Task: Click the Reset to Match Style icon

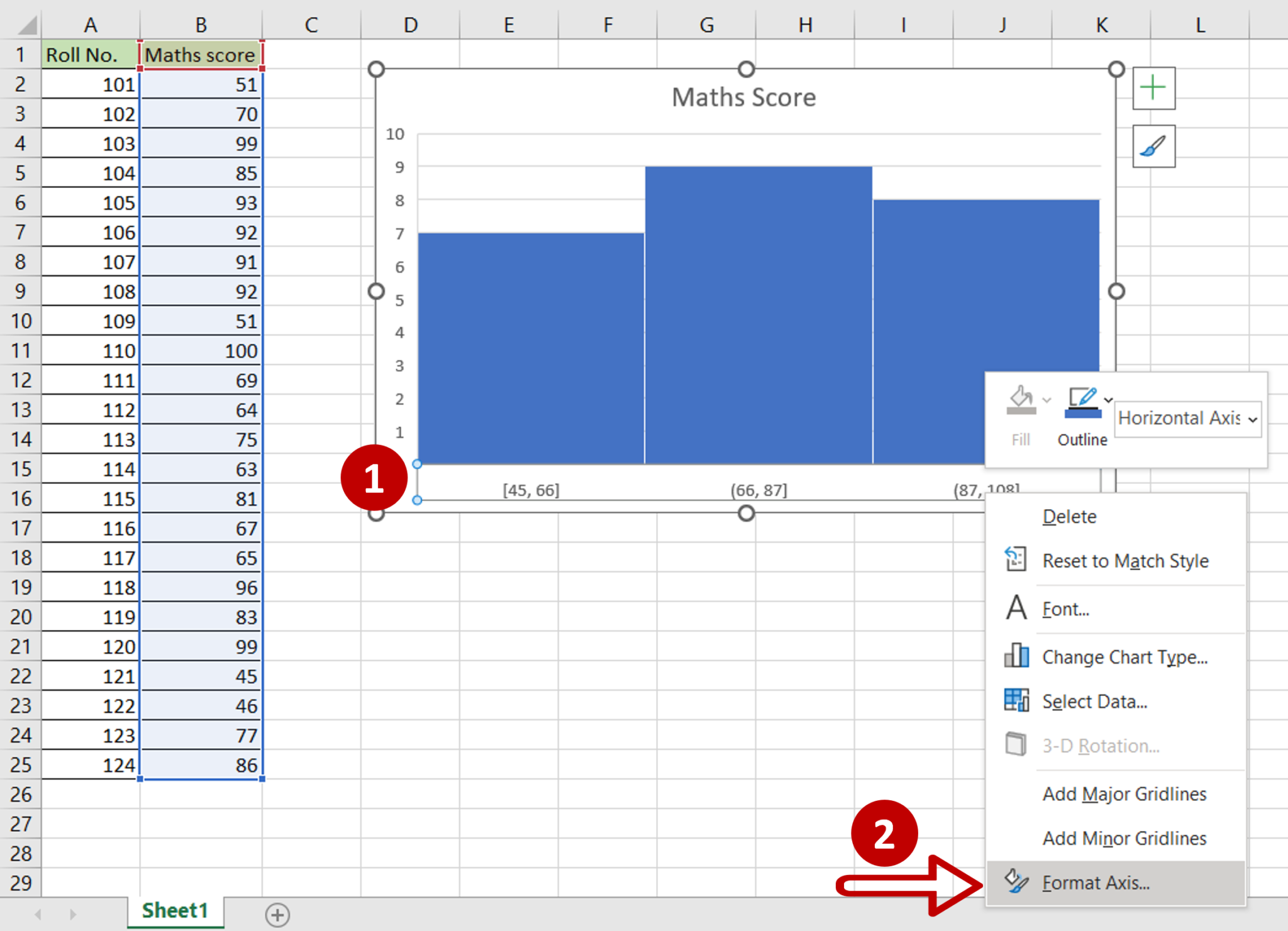Action: click(x=1016, y=558)
